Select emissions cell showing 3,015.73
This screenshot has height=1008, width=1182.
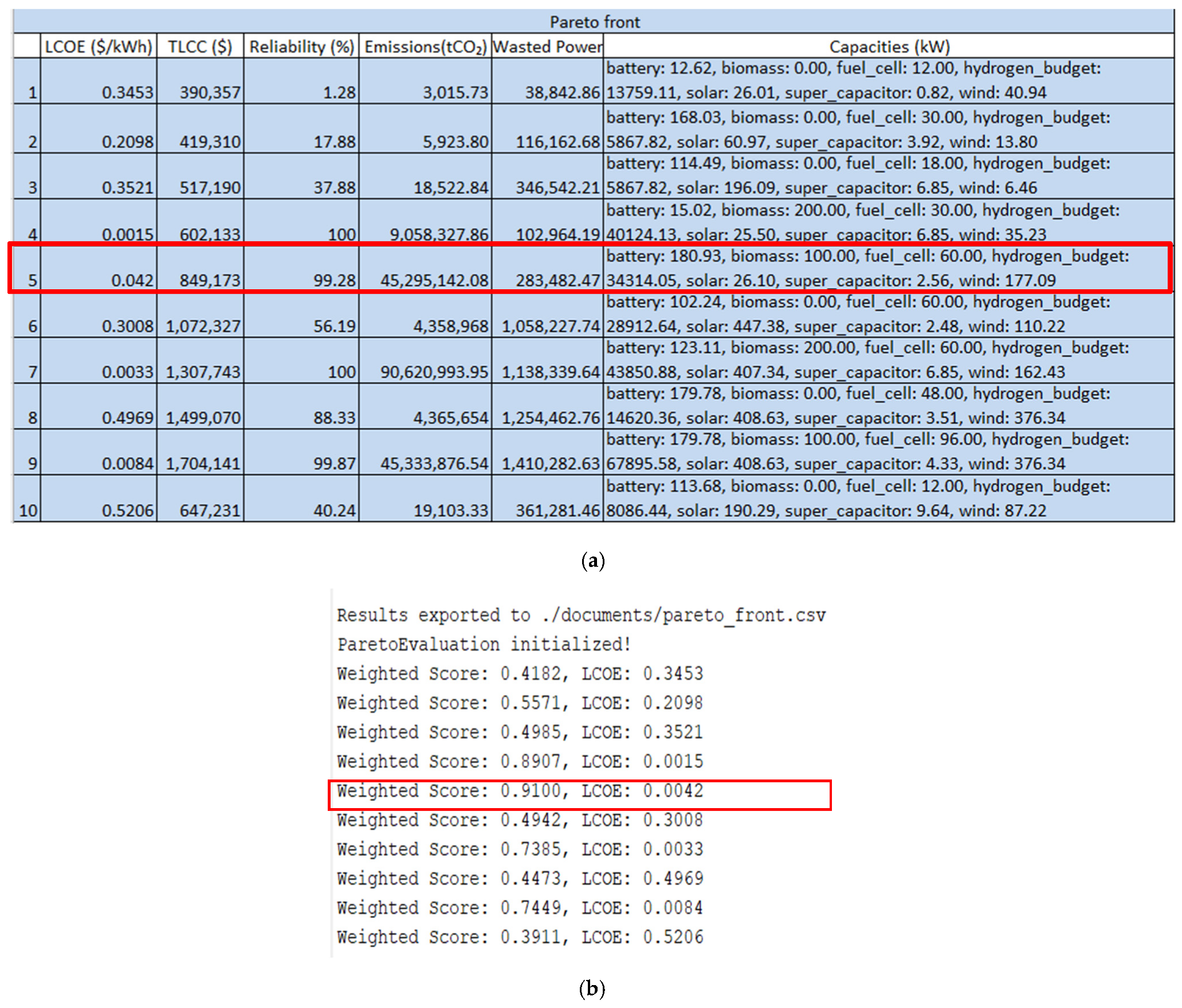pos(425,81)
